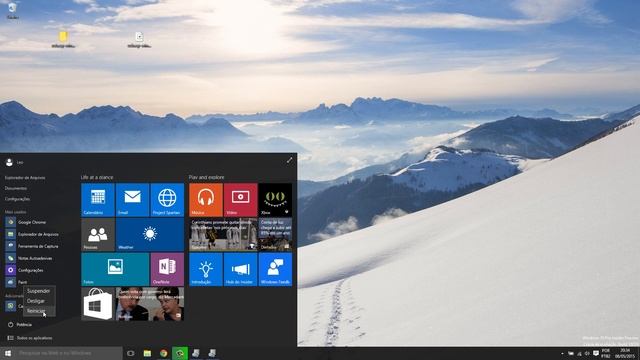Viewport: 640px width, 360px height.
Task: Open Todos os aplicativos list
Action: coord(30,338)
